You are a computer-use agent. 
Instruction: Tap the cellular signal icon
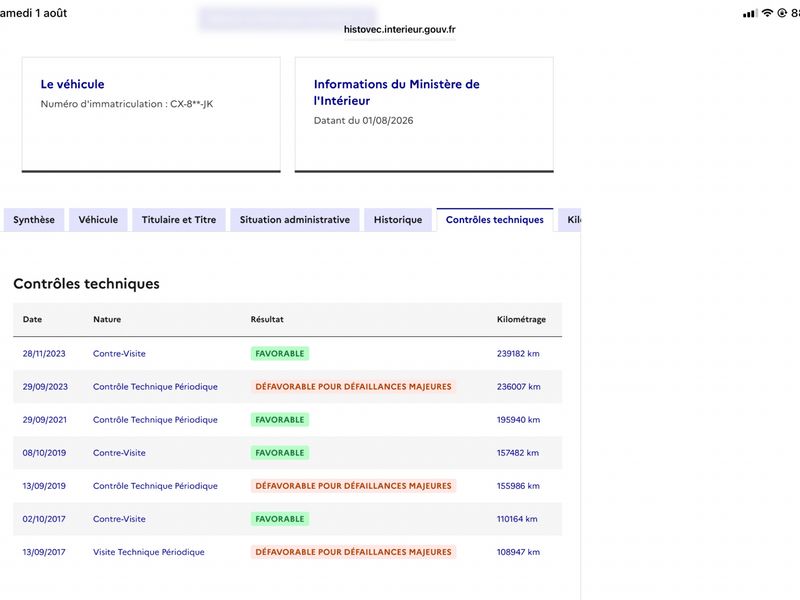coord(750,14)
